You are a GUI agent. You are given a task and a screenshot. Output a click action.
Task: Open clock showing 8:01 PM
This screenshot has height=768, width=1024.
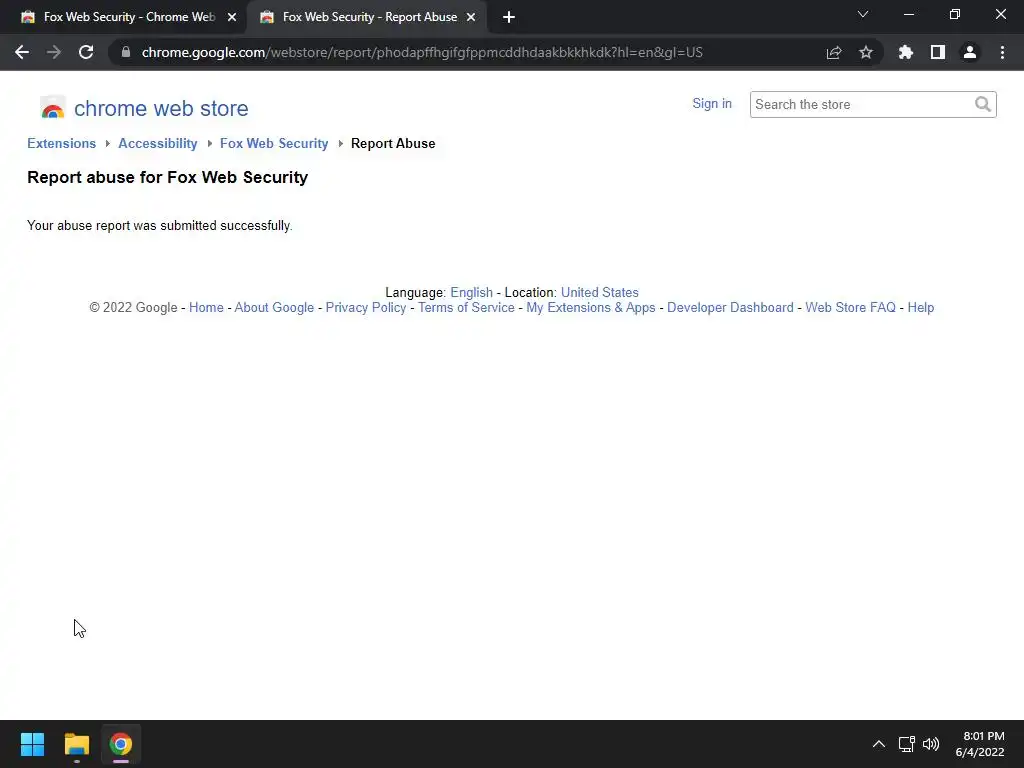pos(980,744)
